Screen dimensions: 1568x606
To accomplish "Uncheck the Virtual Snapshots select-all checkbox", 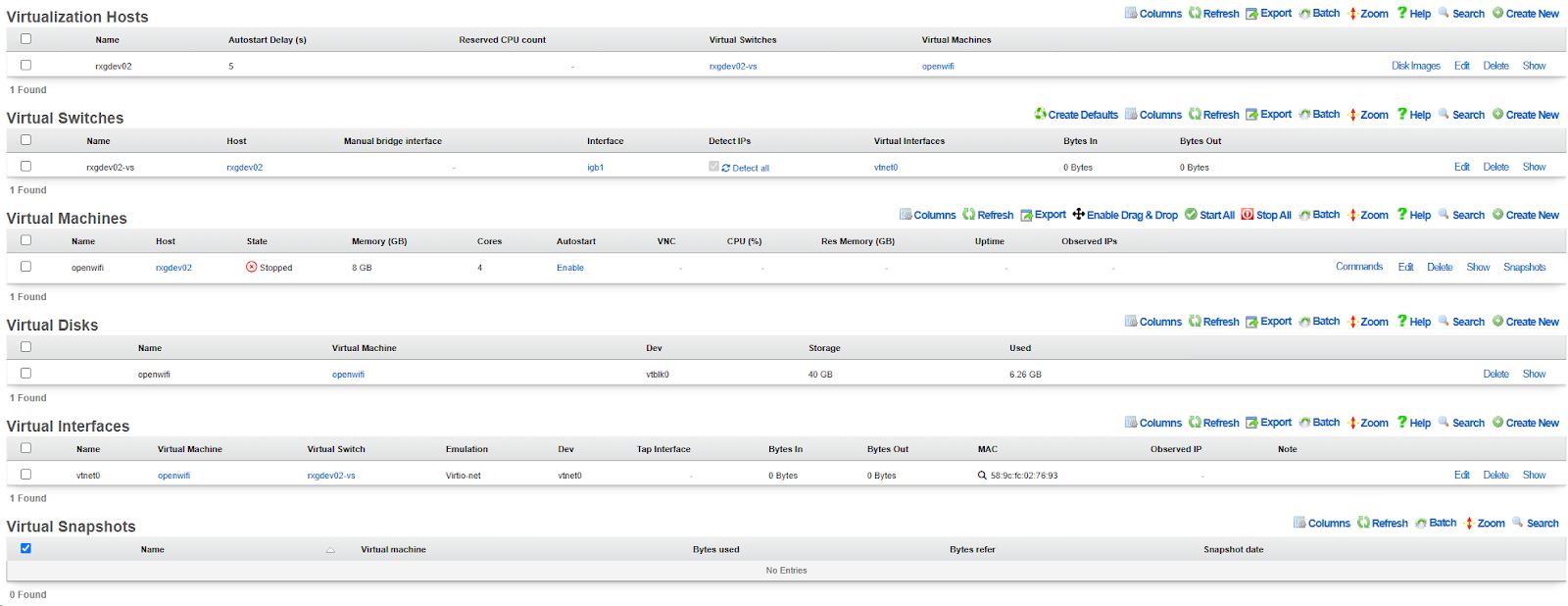I will (25, 548).
